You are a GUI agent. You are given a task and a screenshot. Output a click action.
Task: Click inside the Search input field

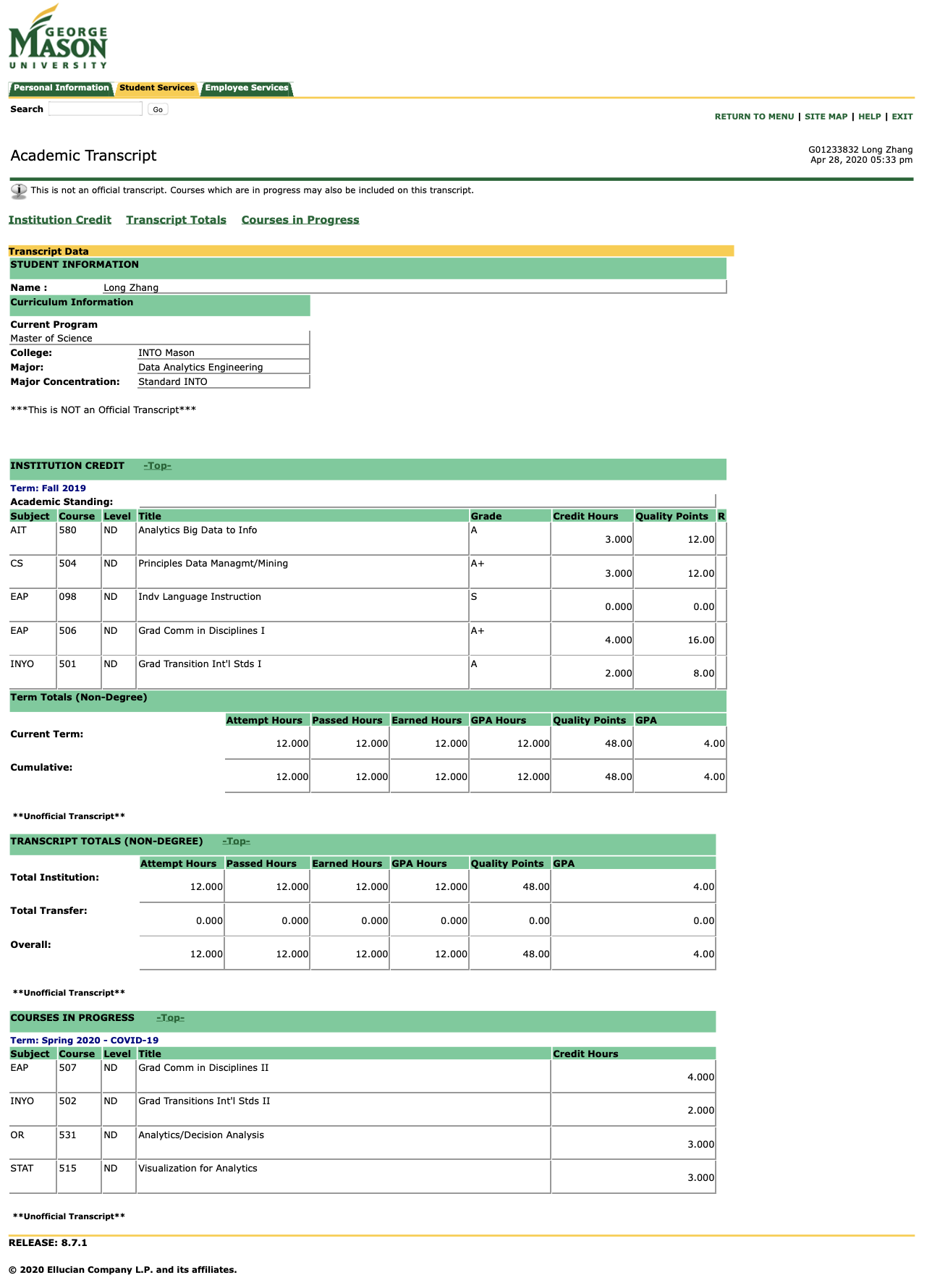pos(96,109)
